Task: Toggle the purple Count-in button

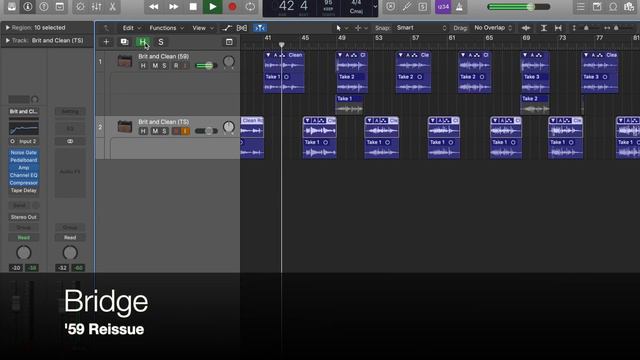Action: [x=443, y=7]
